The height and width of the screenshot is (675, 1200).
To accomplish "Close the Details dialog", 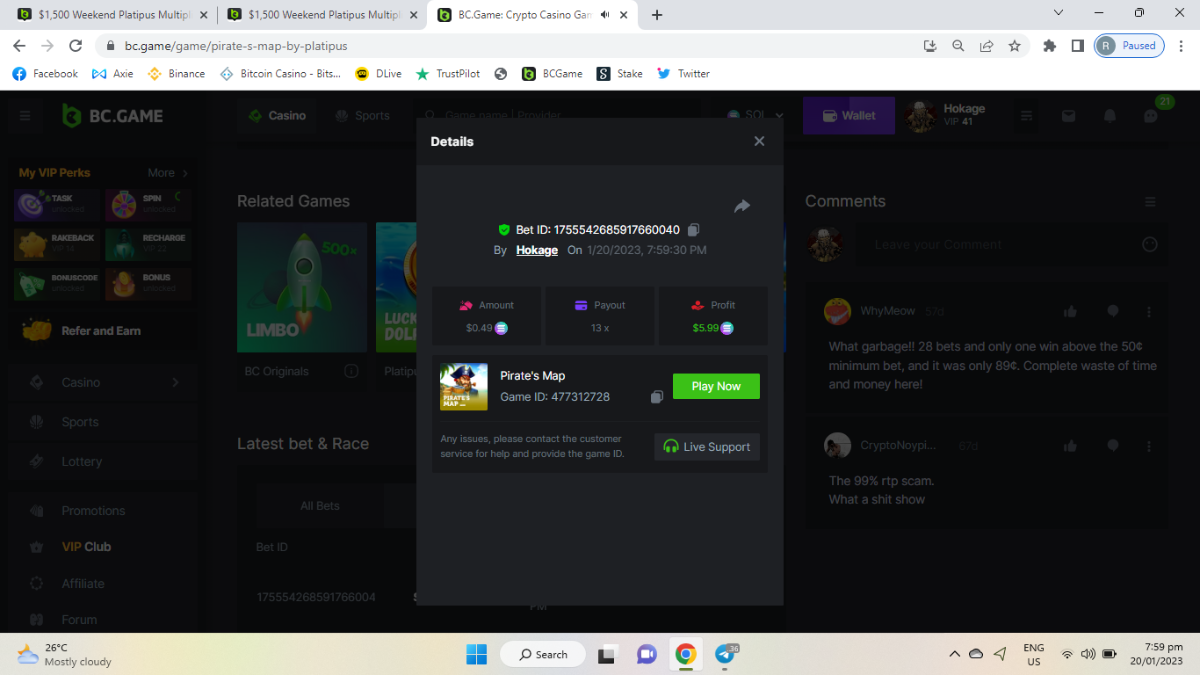I will click(759, 141).
